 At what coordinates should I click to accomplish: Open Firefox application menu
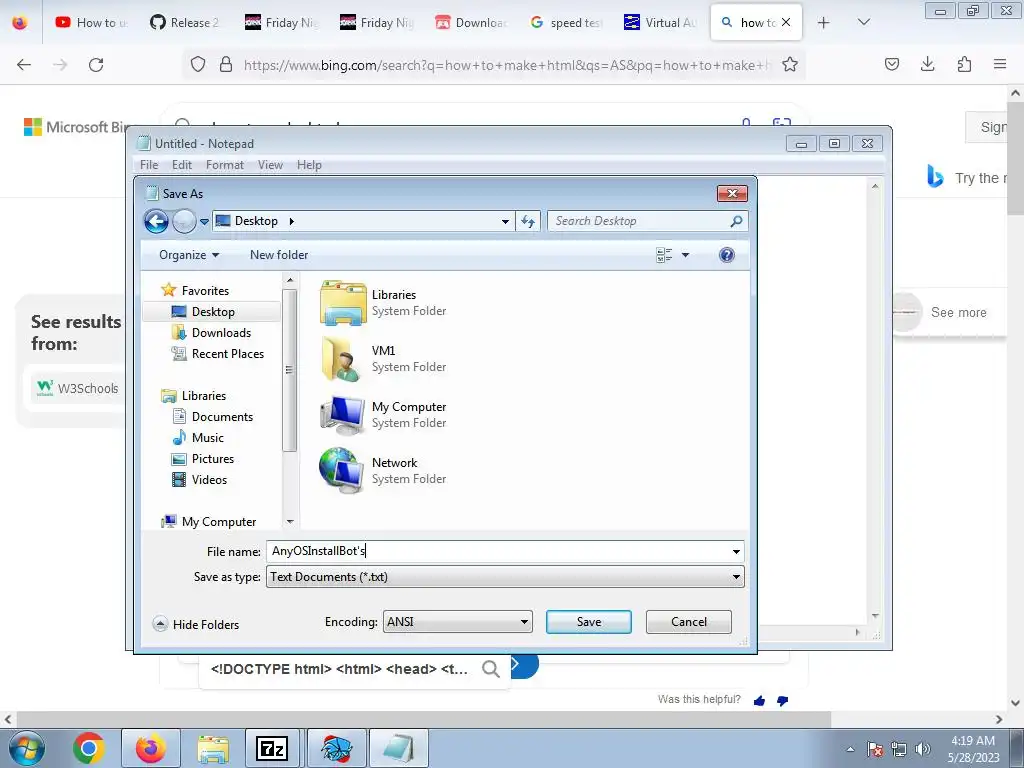pyautogui.click(x=1000, y=64)
